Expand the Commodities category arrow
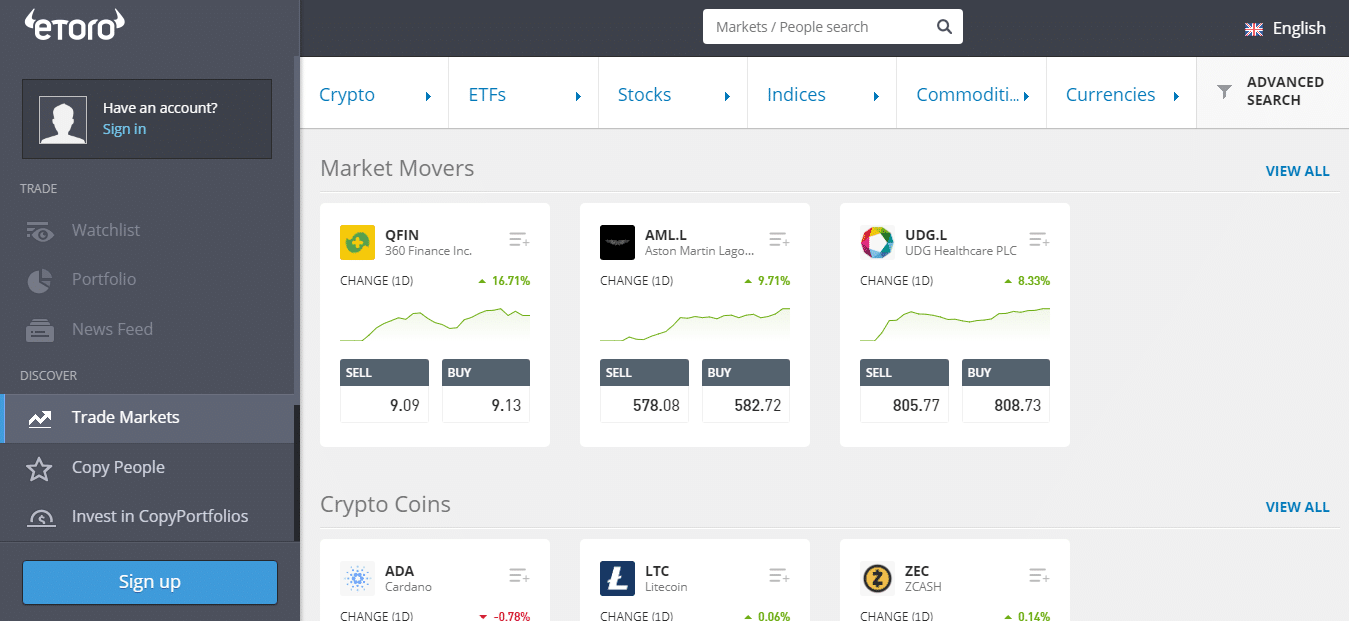 (x=1027, y=96)
